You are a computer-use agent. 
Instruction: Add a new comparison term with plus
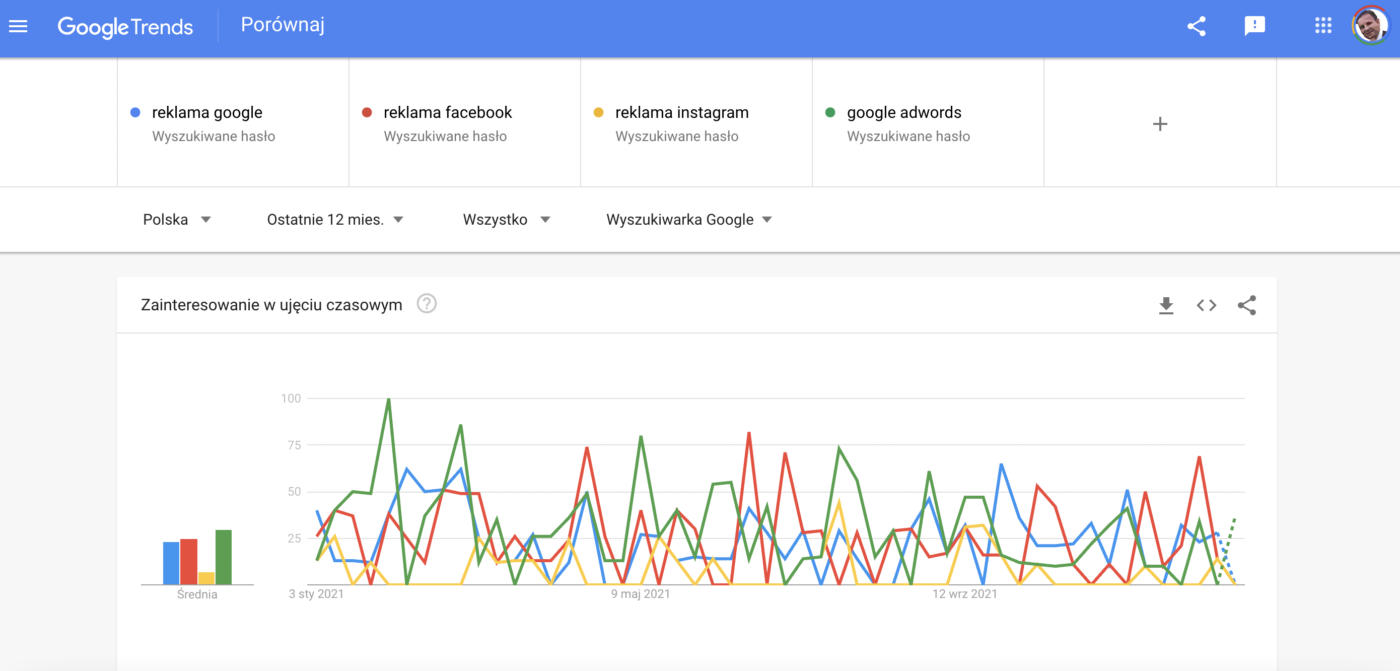1159,123
